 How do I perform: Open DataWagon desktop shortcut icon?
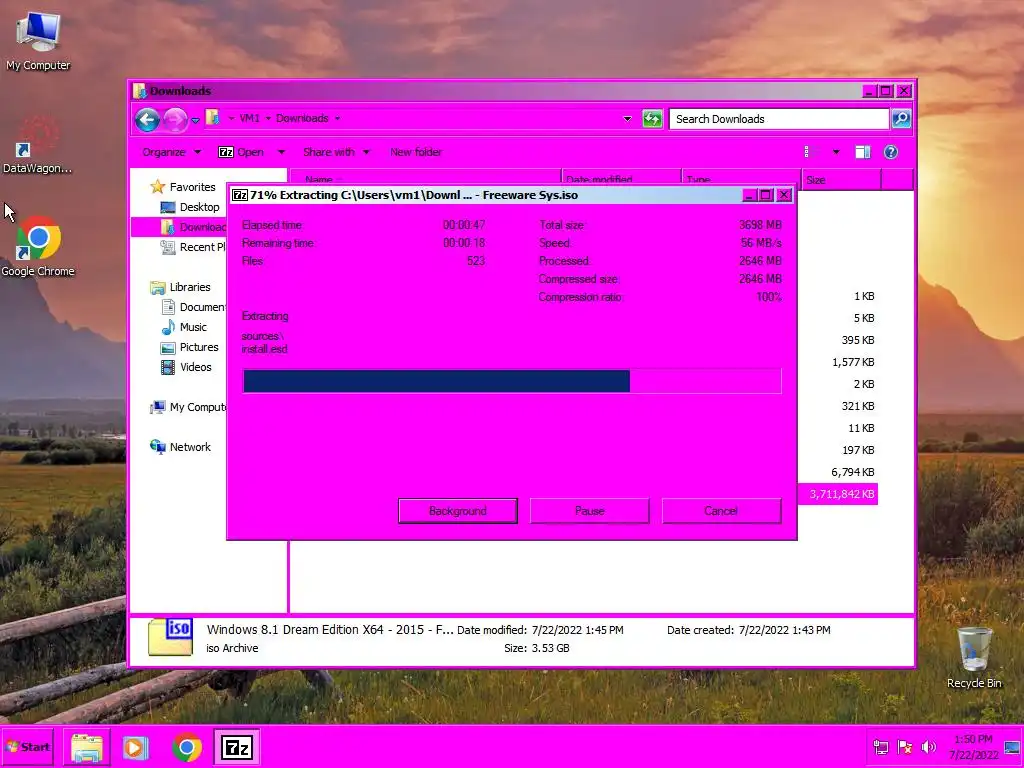[37, 145]
